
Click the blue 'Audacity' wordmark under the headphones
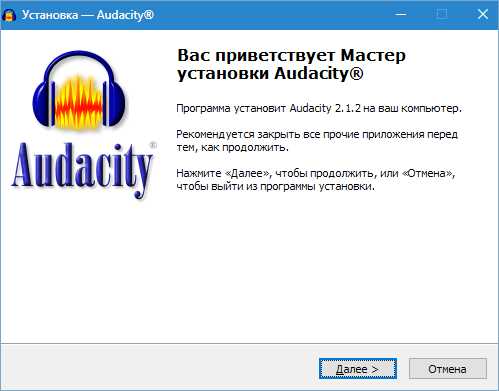[x=83, y=170]
